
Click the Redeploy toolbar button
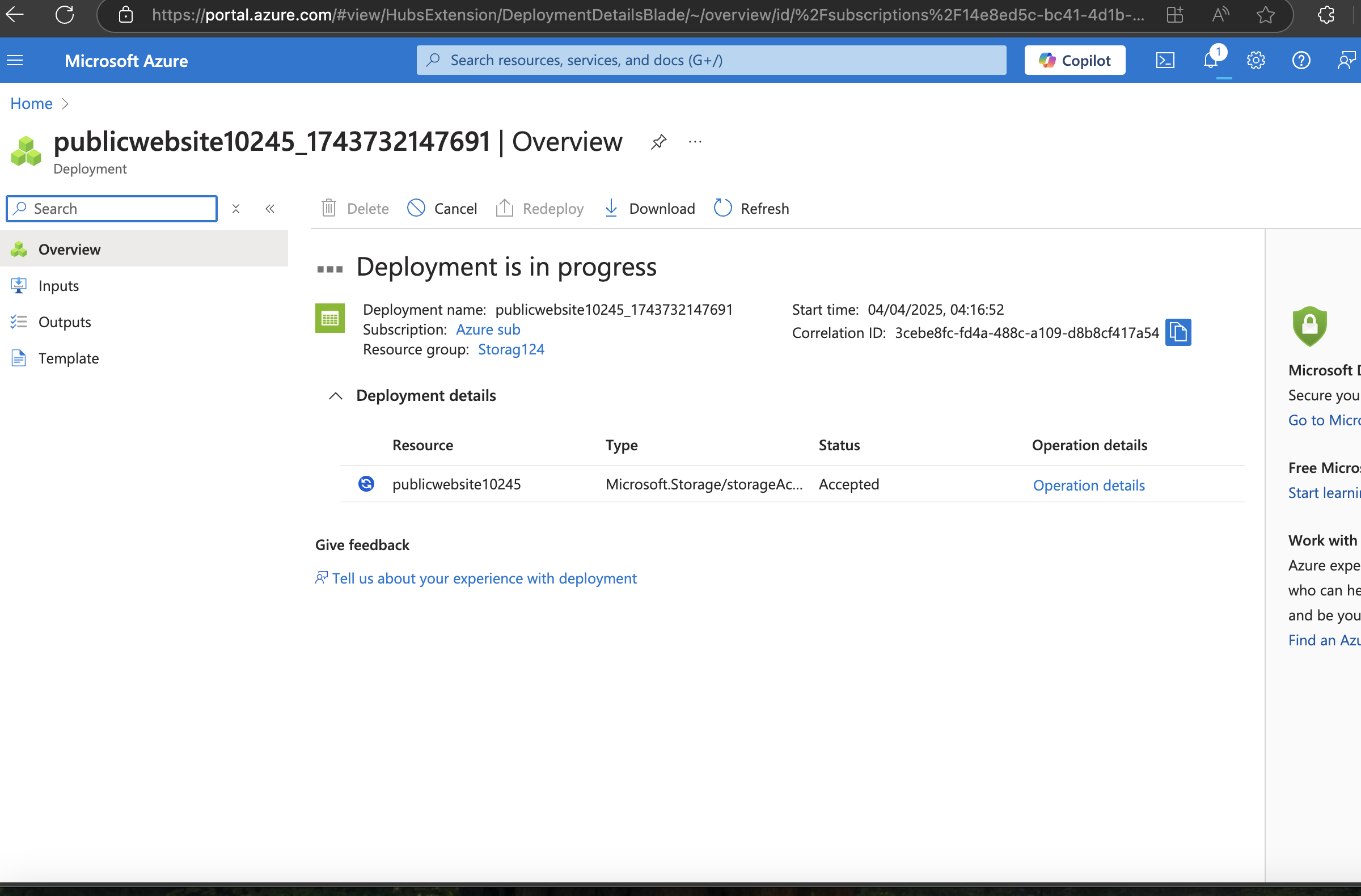[x=539, y=209]
